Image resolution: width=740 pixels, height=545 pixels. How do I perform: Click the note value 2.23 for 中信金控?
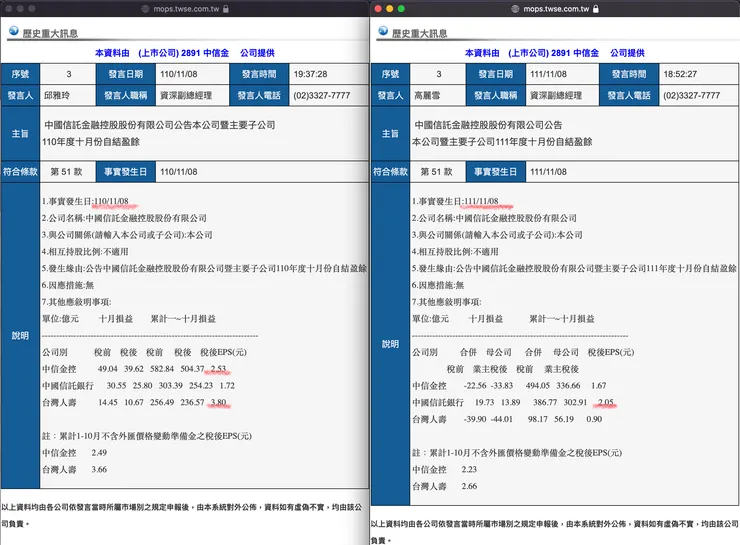tap(469, 470)
